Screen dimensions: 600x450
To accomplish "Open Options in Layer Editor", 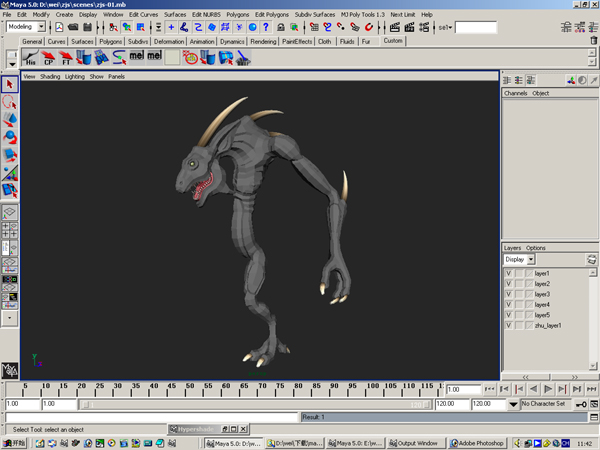I will click(535, 248).
